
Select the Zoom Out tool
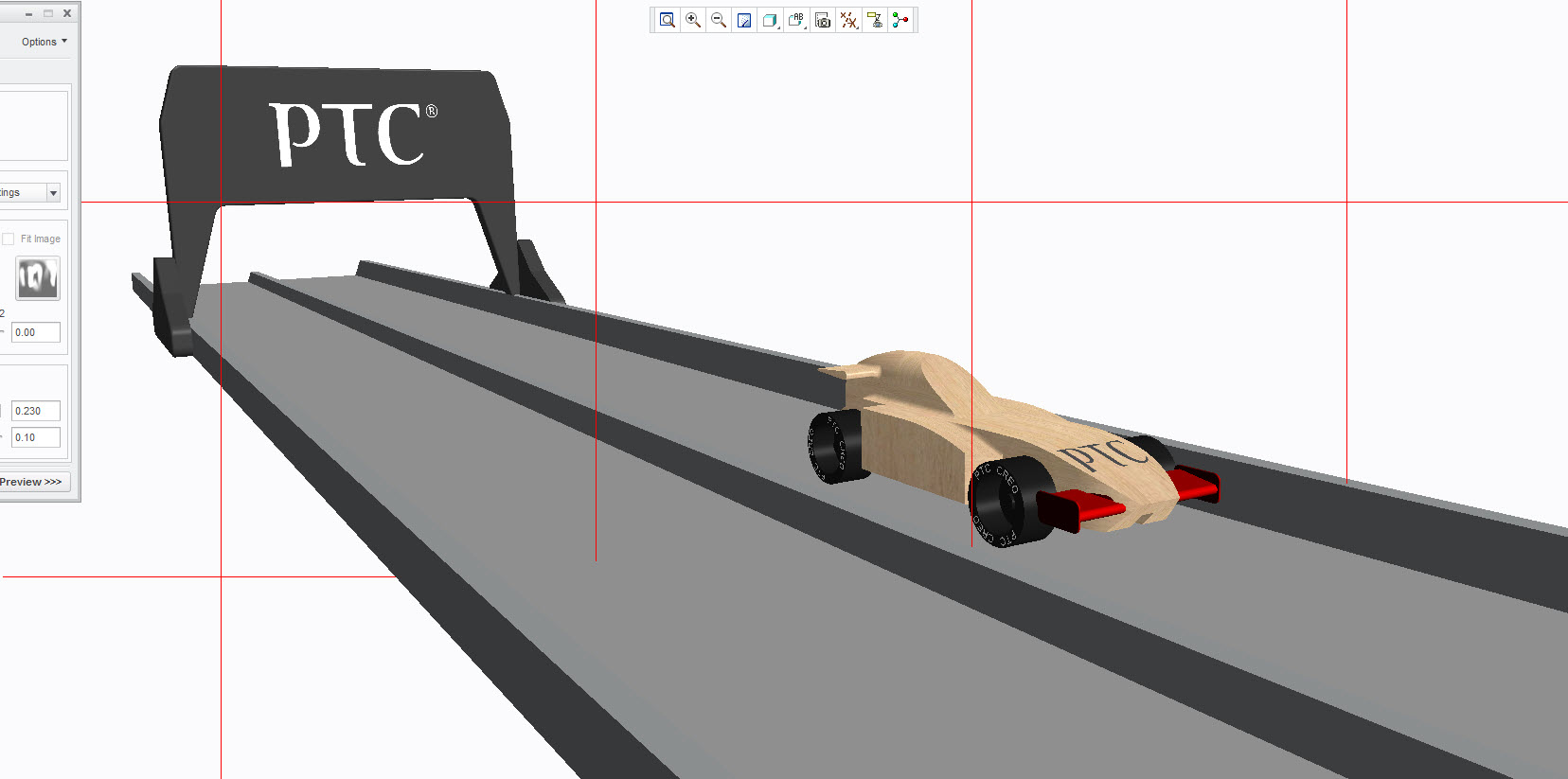719,20
